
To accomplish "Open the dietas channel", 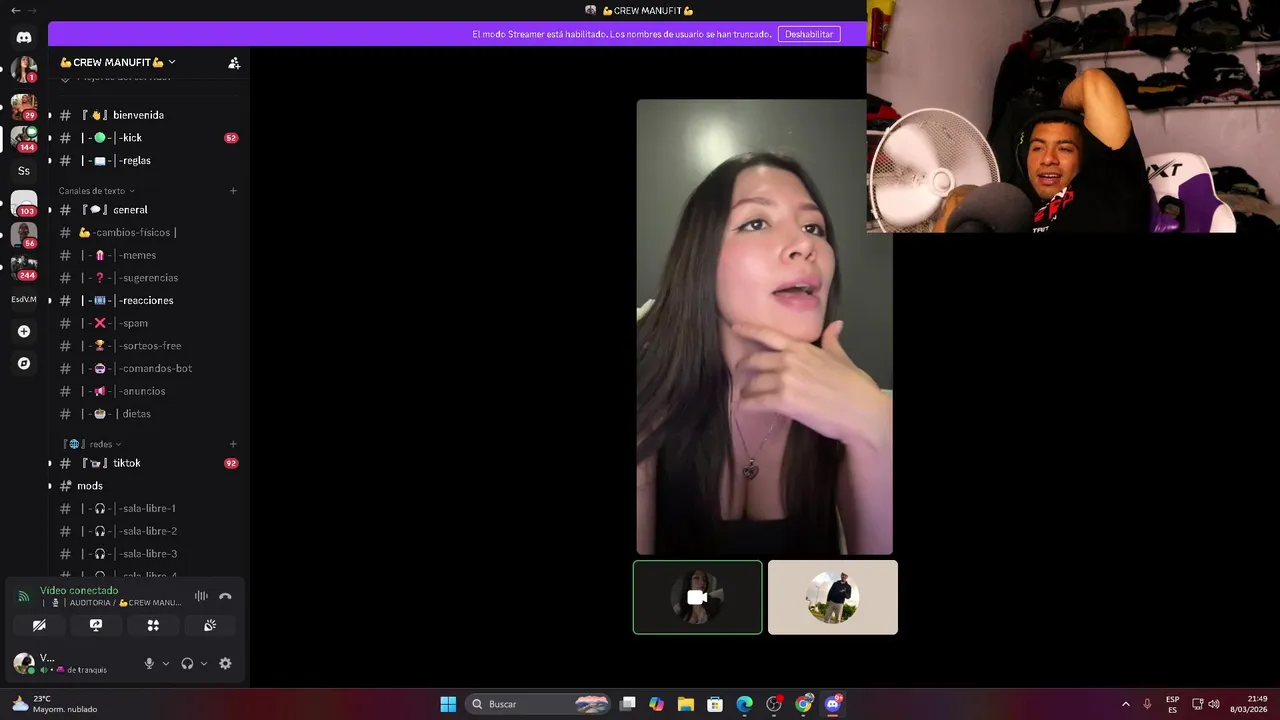I will [x=148, y=414].
